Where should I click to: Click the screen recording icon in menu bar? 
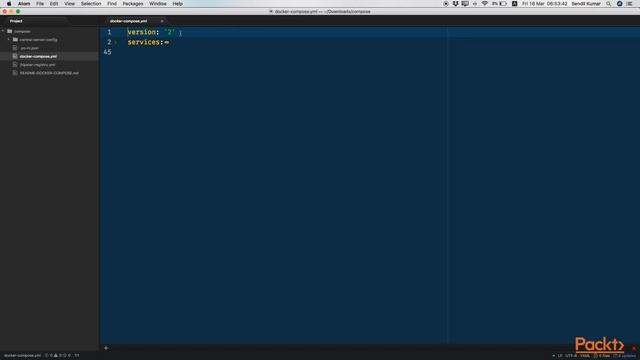[x=446, y=4]
